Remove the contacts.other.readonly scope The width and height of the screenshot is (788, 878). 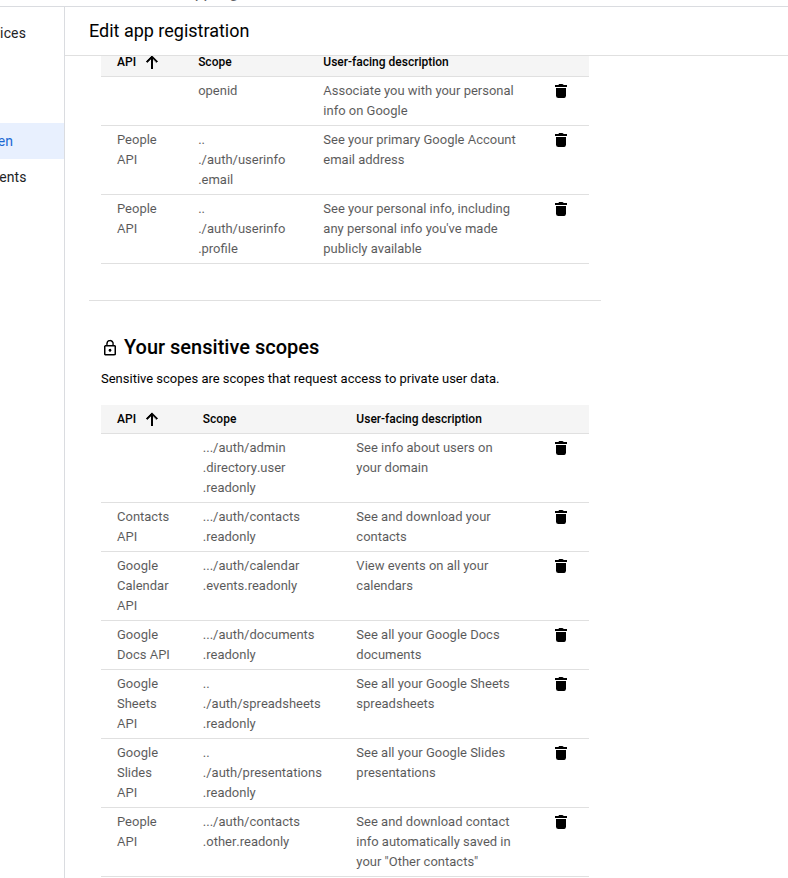561,822
